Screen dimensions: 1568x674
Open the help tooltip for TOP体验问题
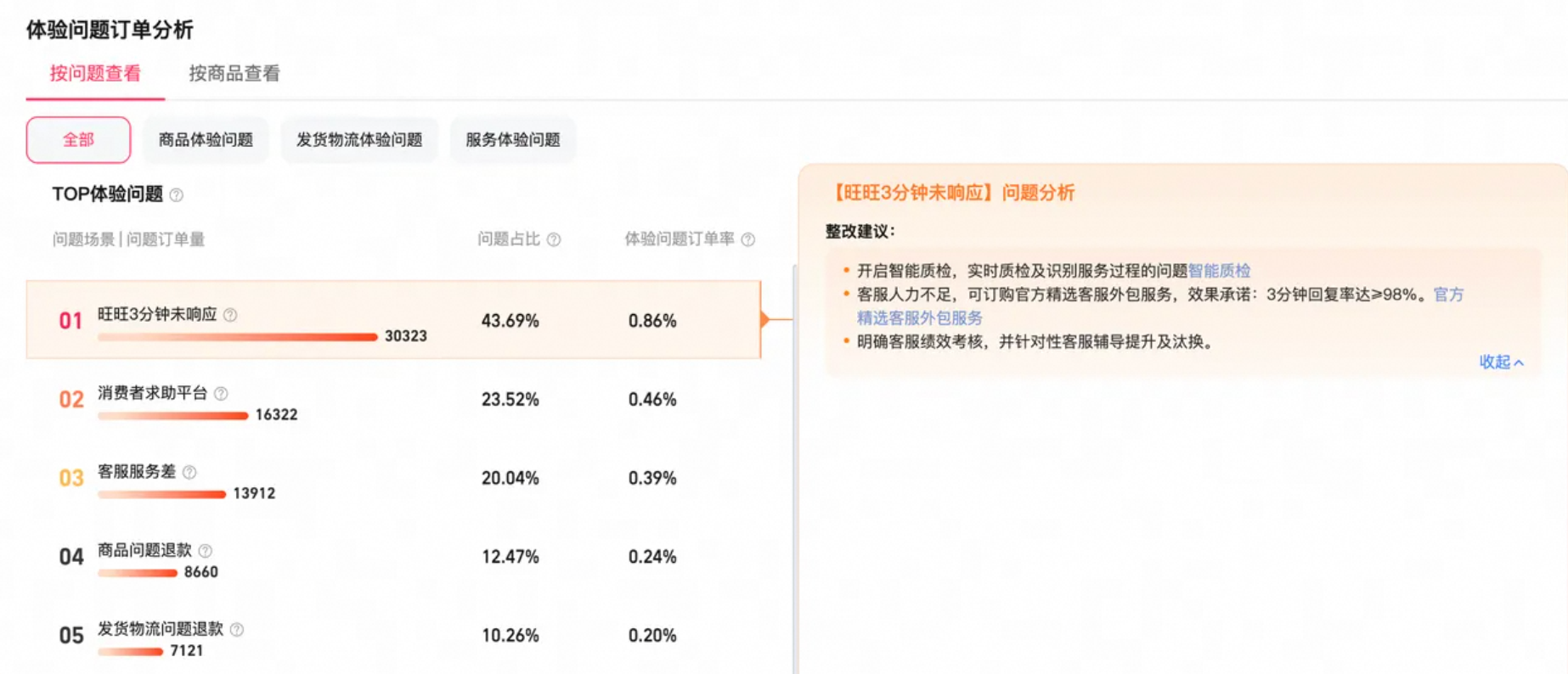[x=177, y=194]
